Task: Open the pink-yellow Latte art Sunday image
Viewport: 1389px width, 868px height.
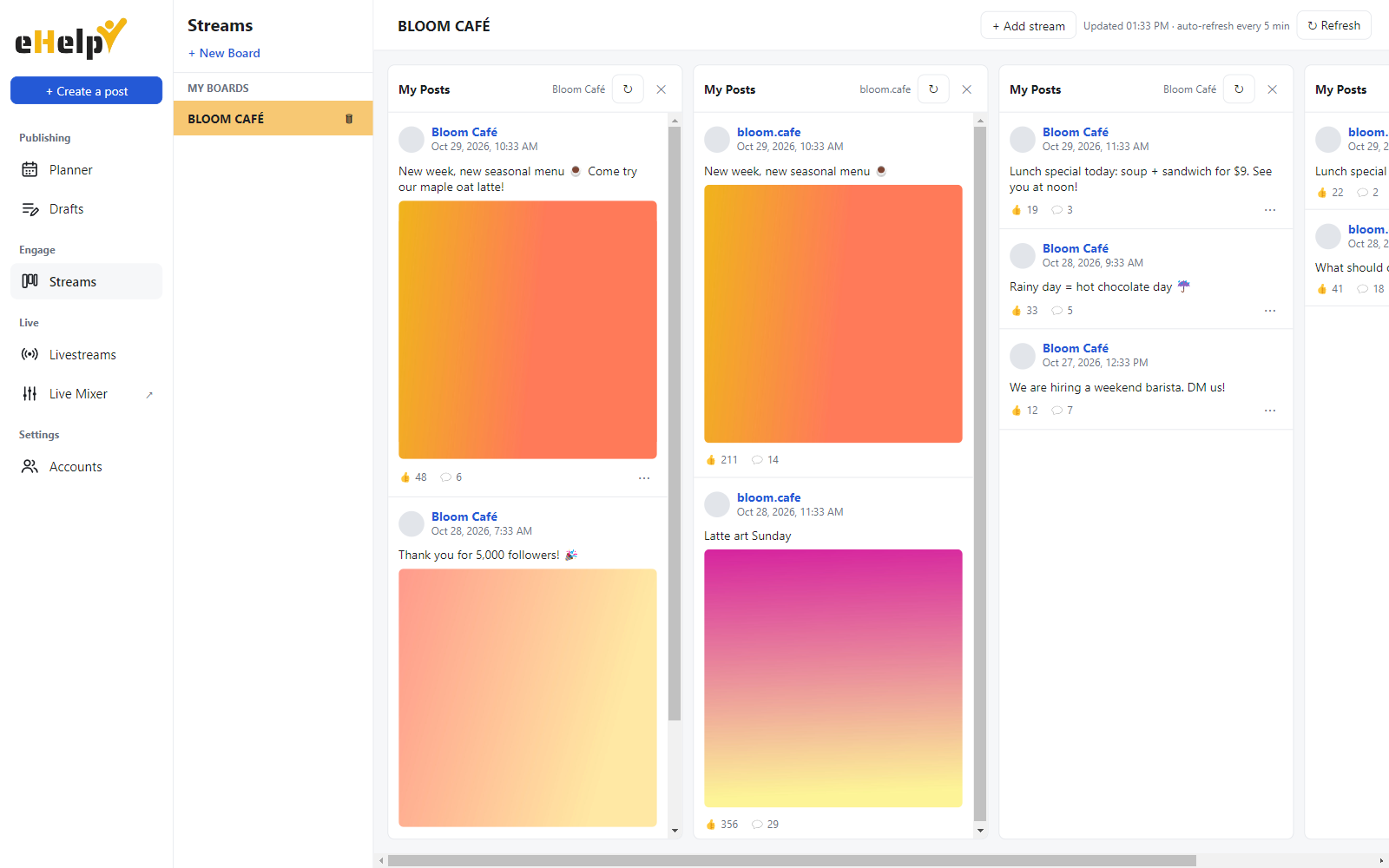Action: (833, 678)
